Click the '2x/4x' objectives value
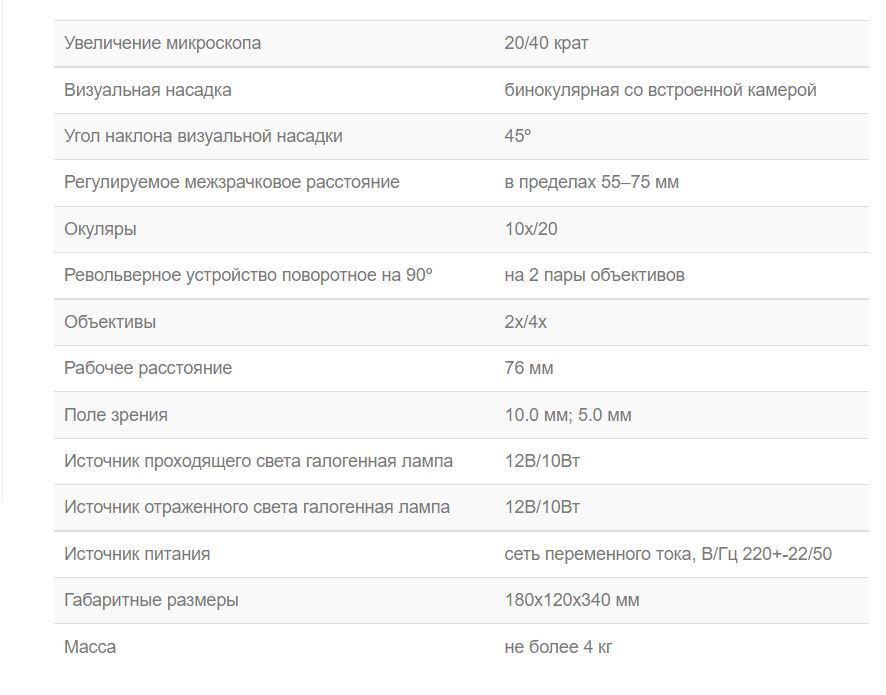The width and height of the screenshot is (886, 695). tap(526, 322)
